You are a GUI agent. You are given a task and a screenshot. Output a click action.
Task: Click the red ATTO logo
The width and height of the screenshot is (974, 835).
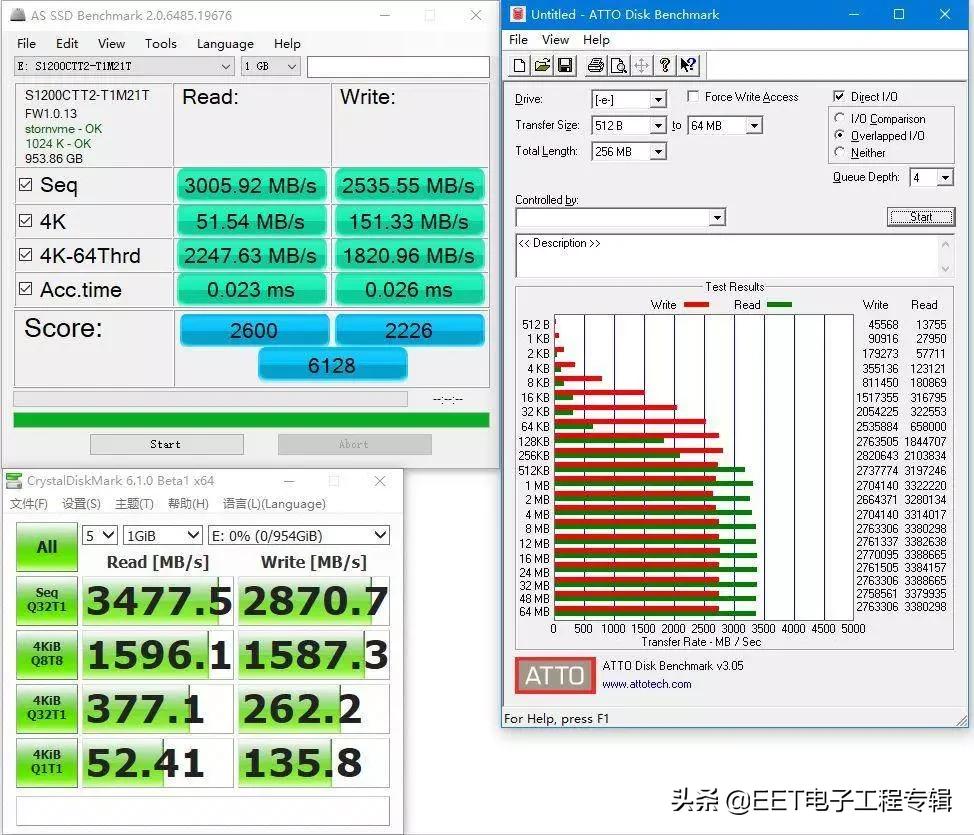554,675
